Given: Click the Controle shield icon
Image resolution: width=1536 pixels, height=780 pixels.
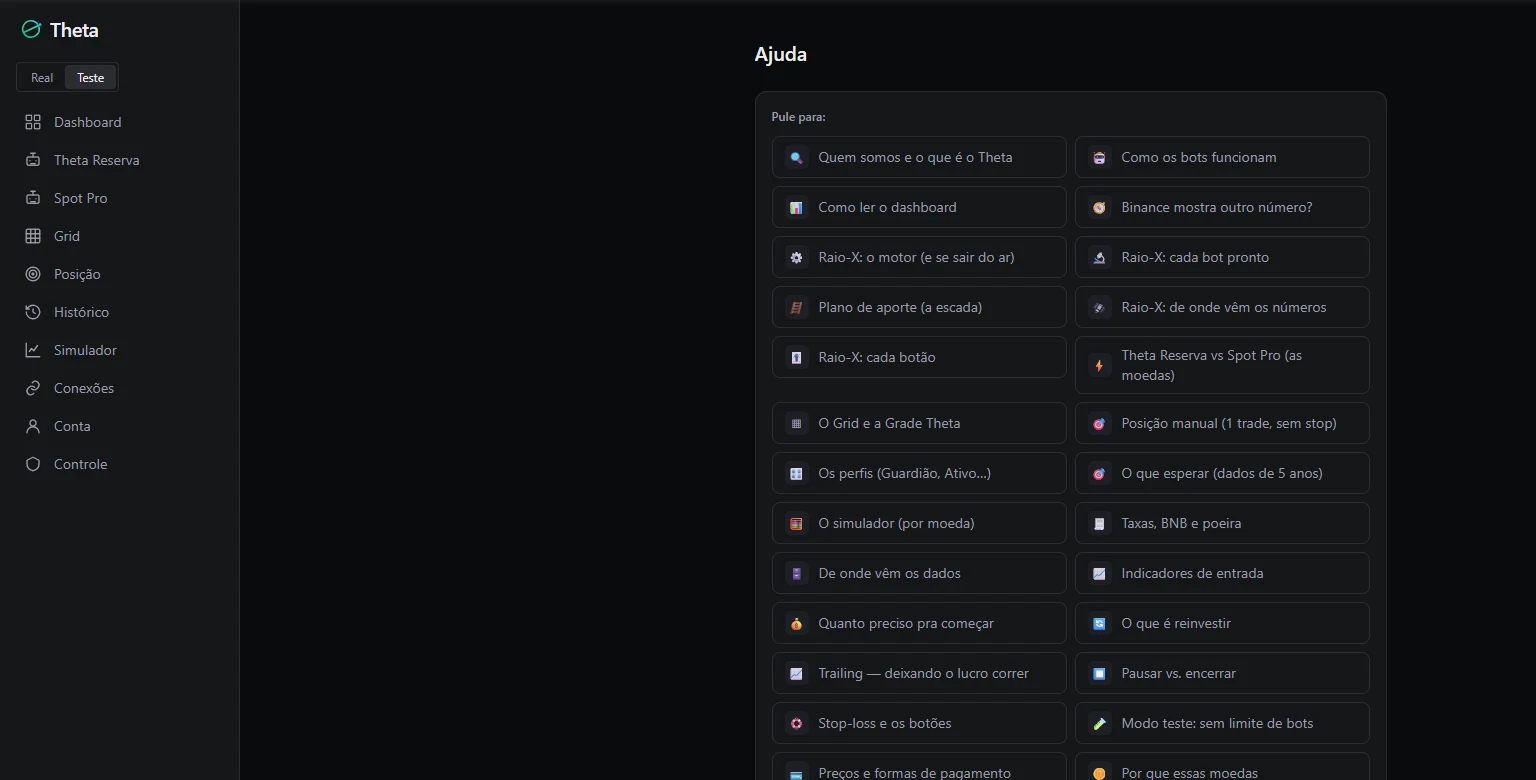Looking at the screenshot, I should click(33, 464).
